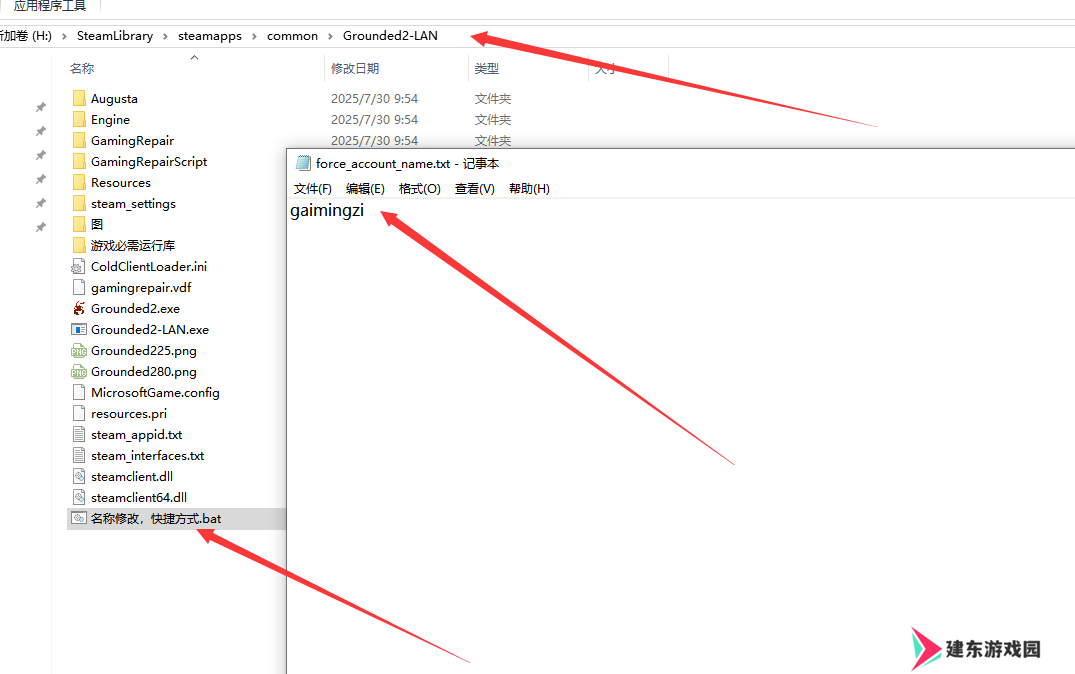This screenshot has width=1075, height=674.
Task: Select the 名称修改，快捷方式.bat file name
Action: coord(156,518)
